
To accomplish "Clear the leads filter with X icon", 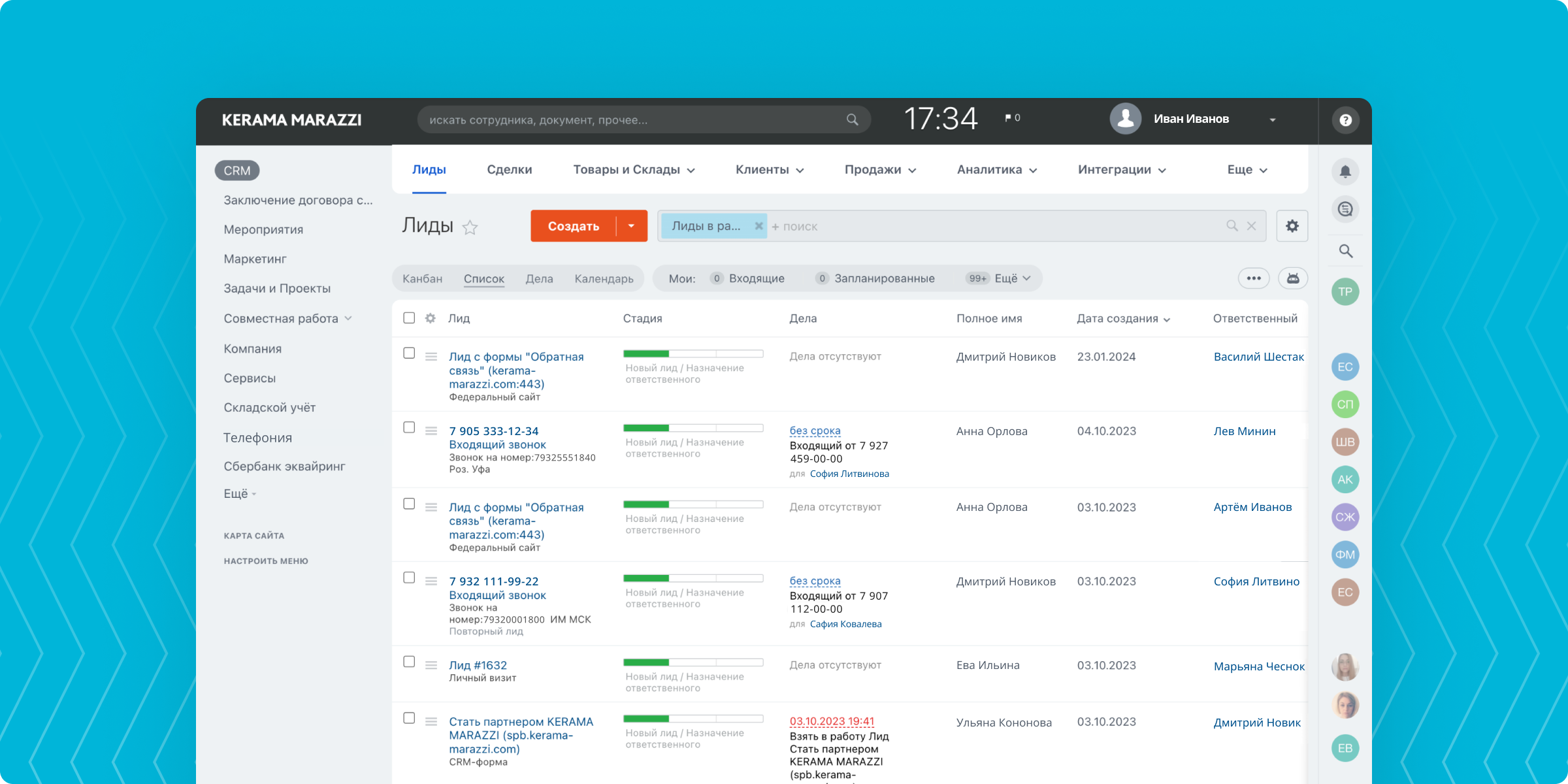I will 1252,226.
